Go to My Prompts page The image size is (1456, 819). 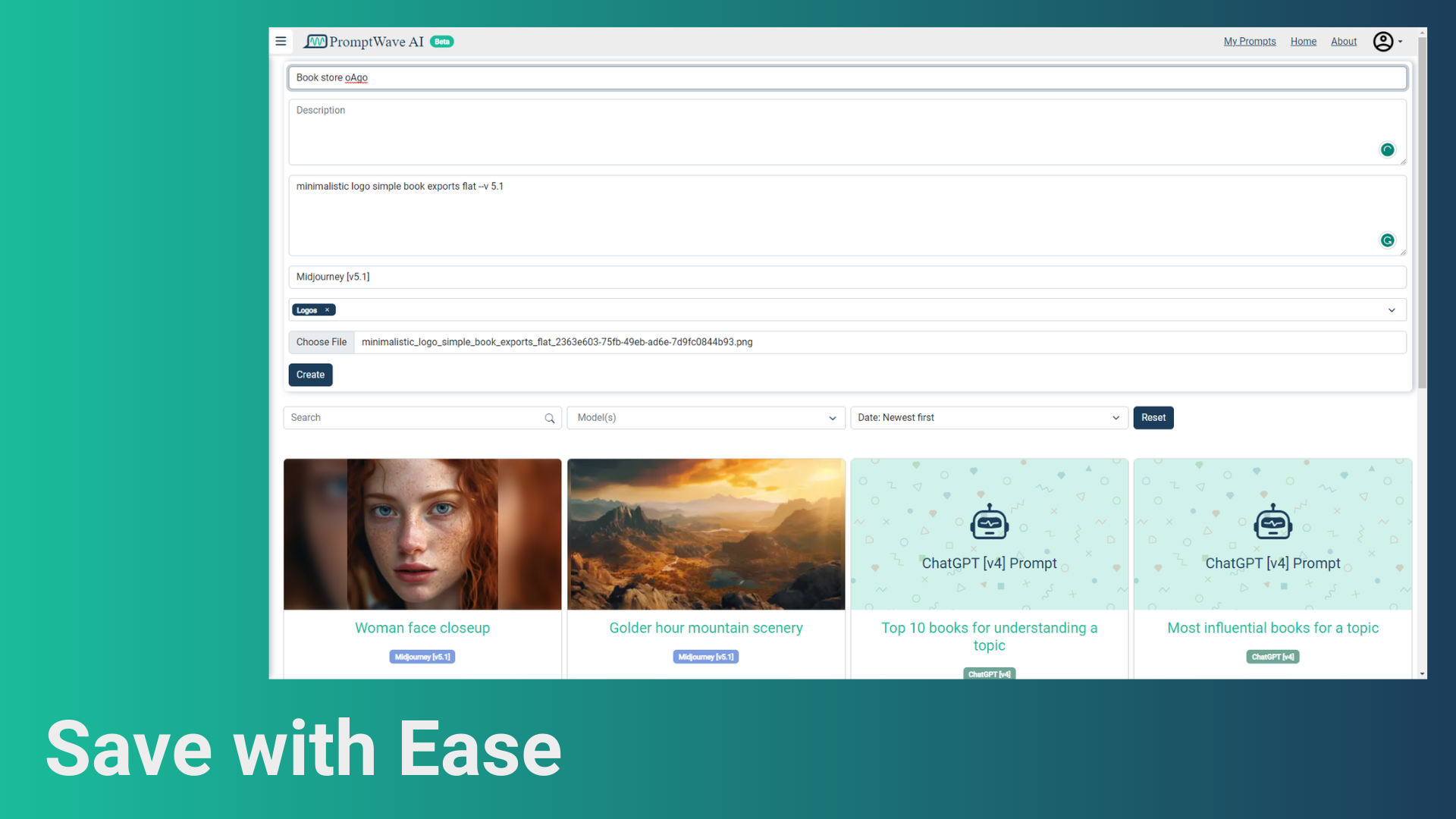click(1249, 42)
